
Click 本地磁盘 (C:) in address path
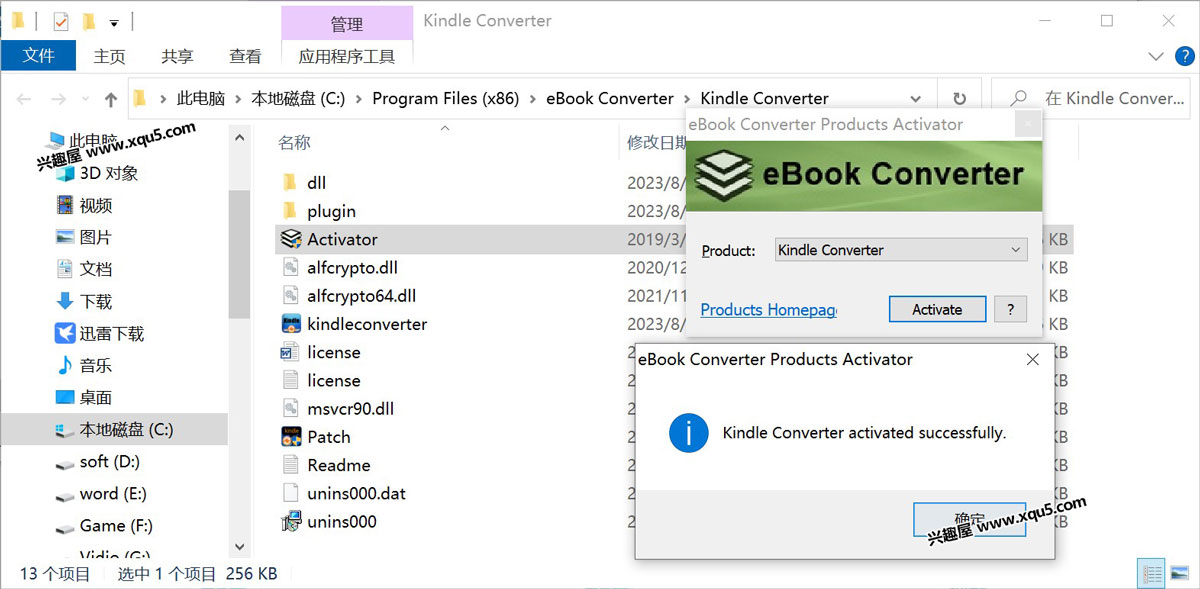[x=298, y=99]
